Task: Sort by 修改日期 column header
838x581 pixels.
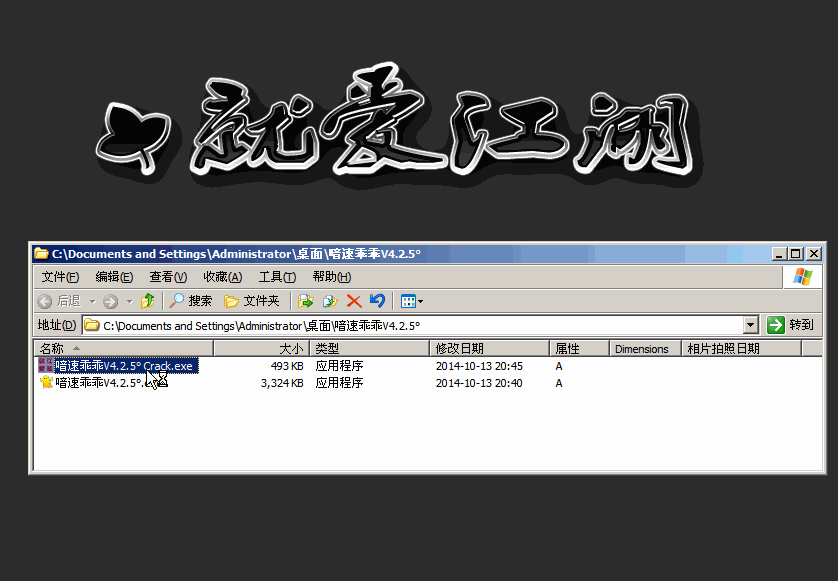Action: (490, 348)
